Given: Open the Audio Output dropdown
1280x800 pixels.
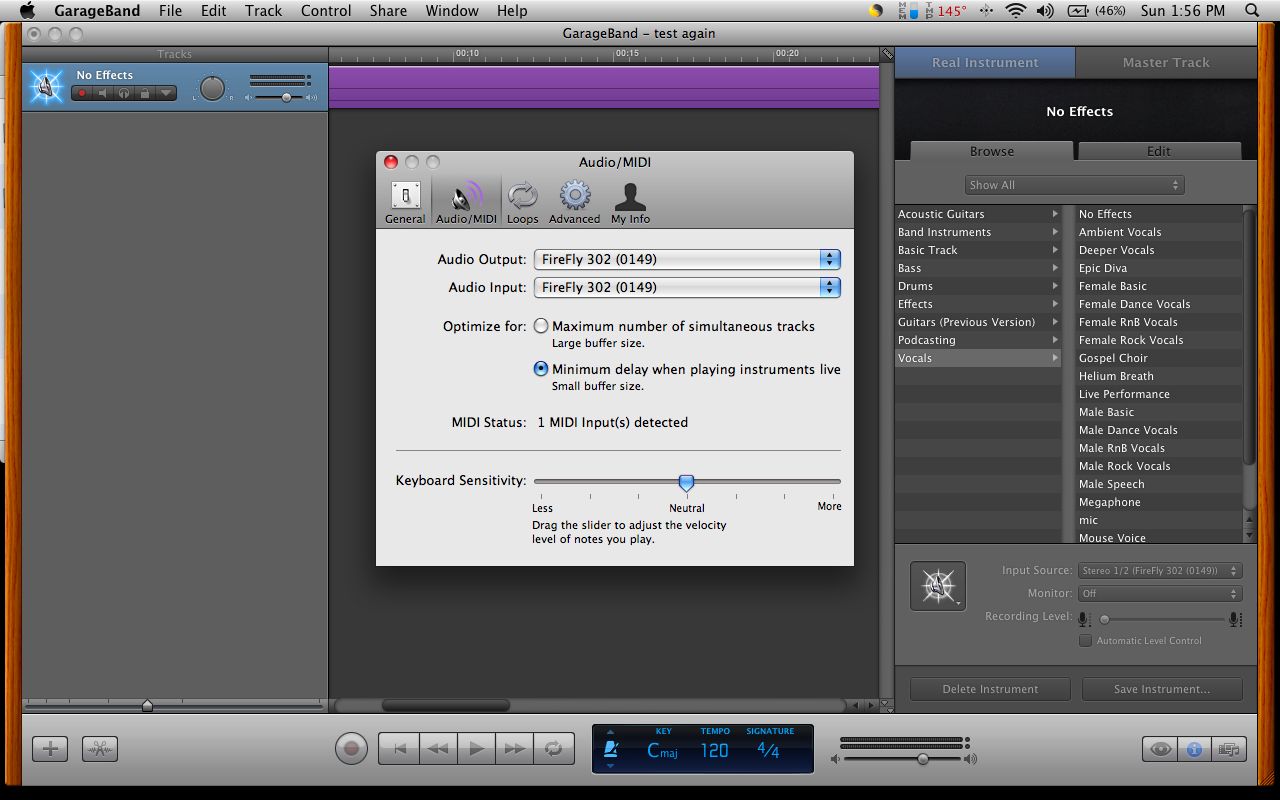Looking at the screenshot, I should [x=687, y=259].
